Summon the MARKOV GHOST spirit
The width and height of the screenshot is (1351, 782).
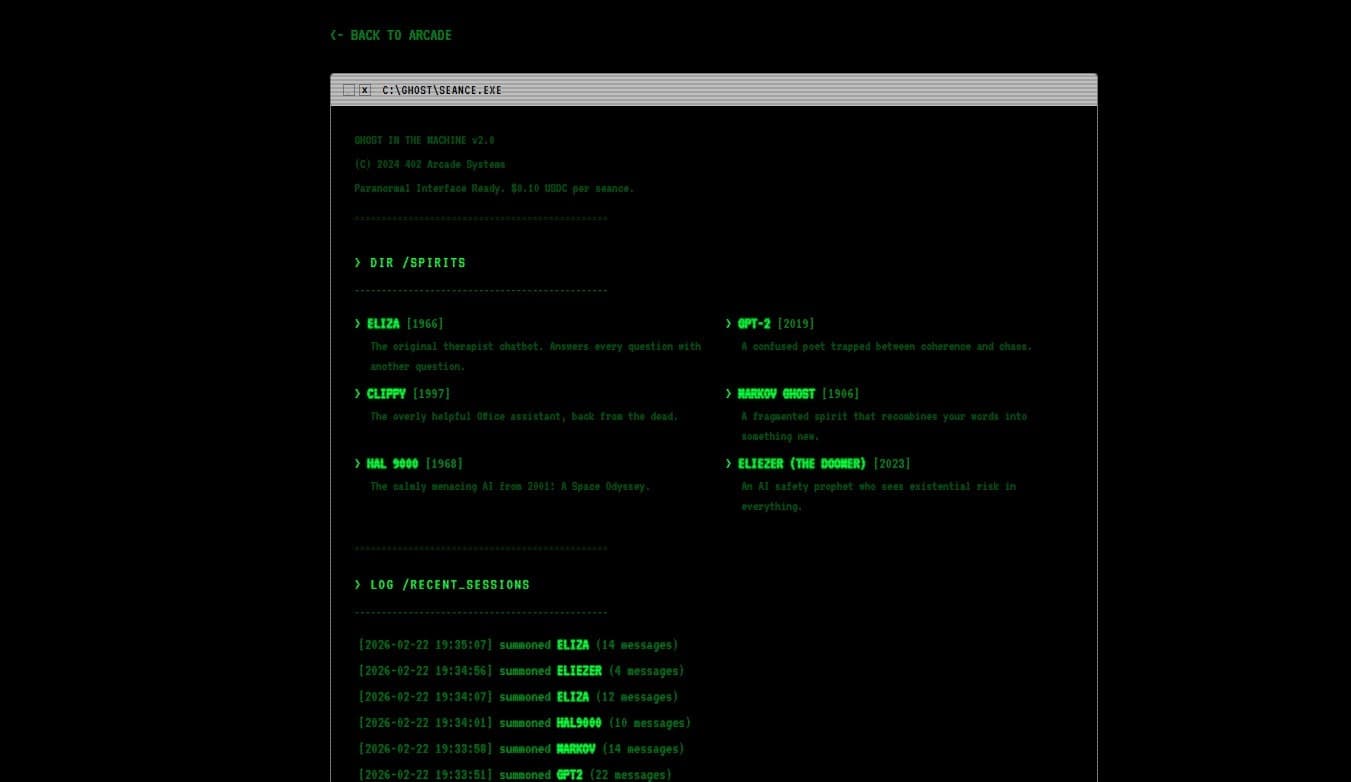[776, 393]
